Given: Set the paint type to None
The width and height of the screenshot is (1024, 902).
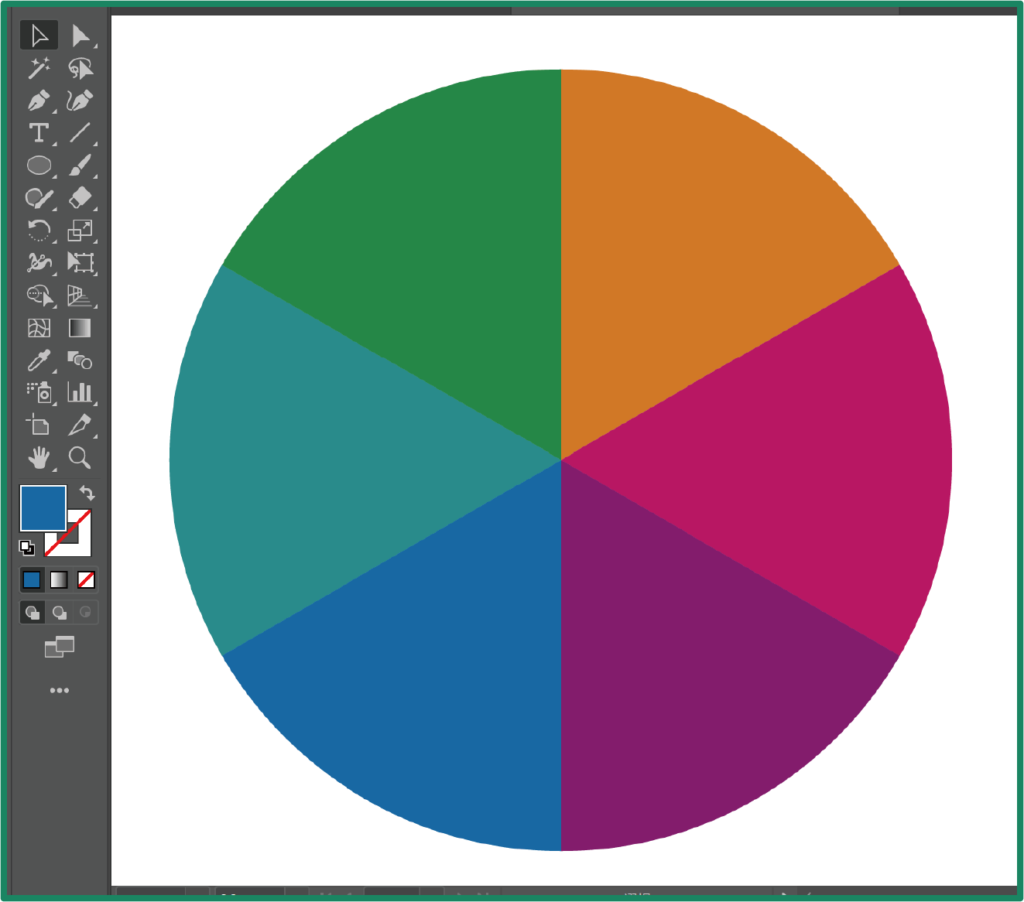Looking at the screenshot, I should (87, 580).
